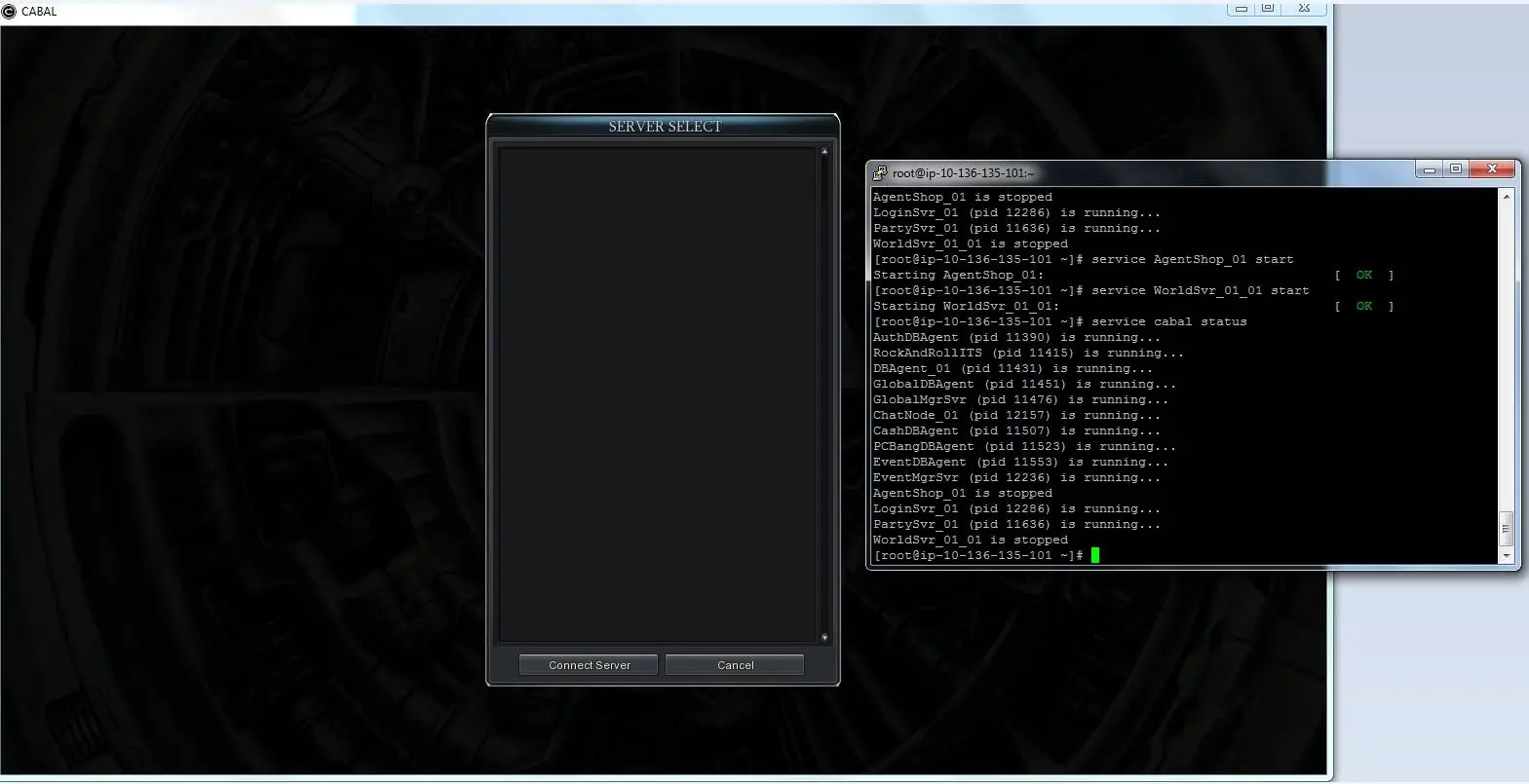Maximize the root@ip terminal window
This screenshot has width=1529, height=784.
coord(1456,169)
